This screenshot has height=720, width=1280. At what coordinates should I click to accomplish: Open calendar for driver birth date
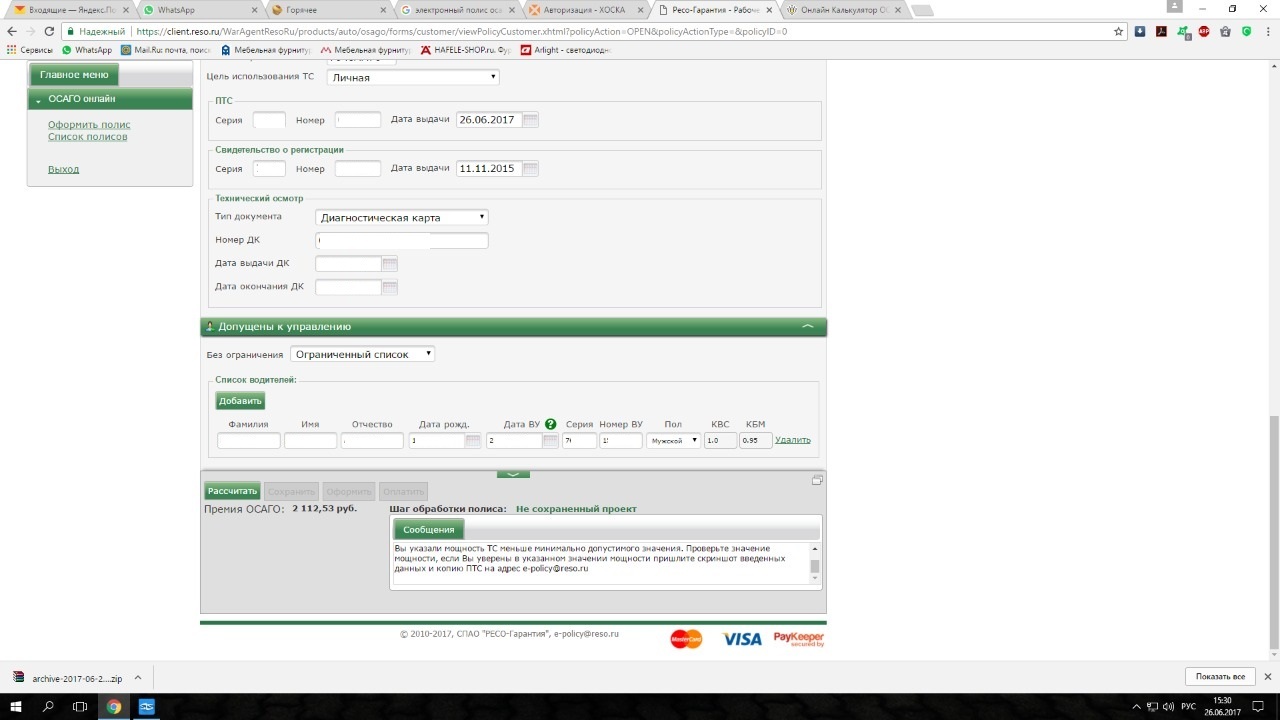(x=473, y=441)
